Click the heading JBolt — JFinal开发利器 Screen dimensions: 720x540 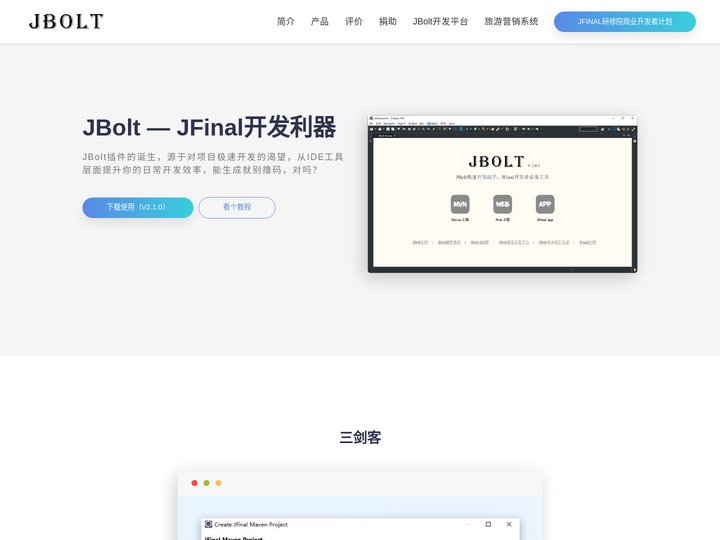(x=209, y=127)
